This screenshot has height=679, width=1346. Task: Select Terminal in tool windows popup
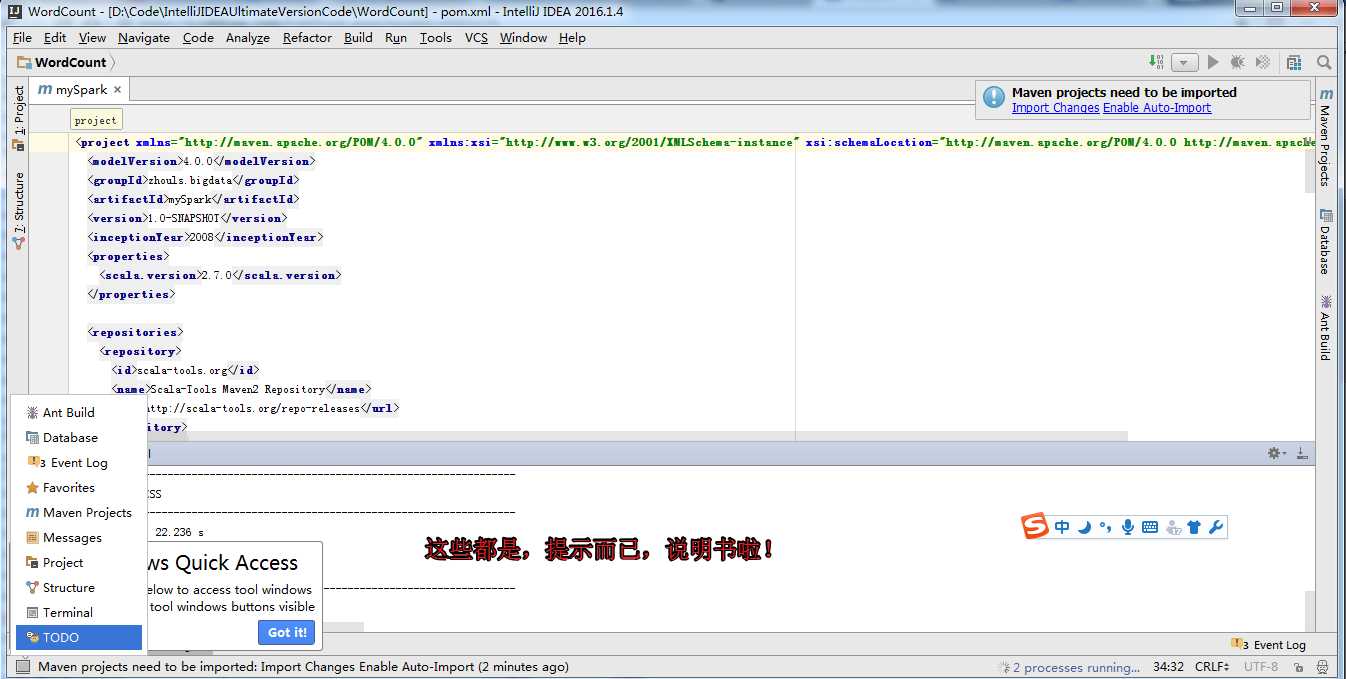tap(78, 612)
